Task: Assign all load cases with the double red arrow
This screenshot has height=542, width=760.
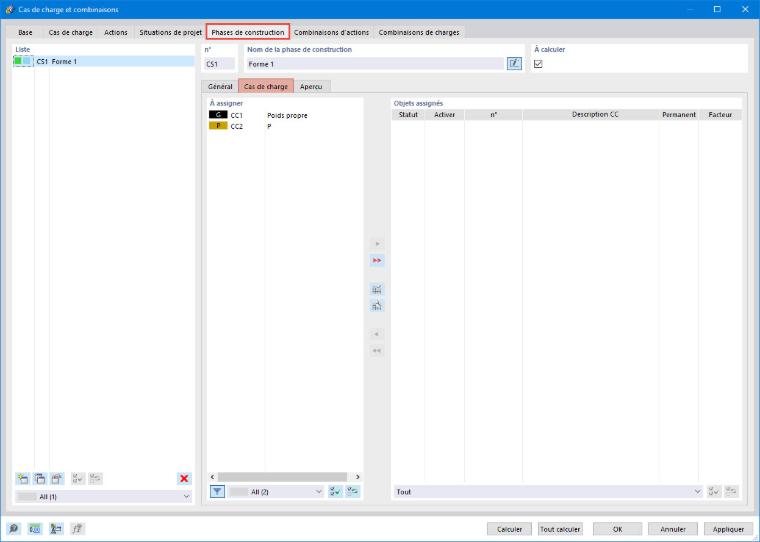Action: [377, 260]
